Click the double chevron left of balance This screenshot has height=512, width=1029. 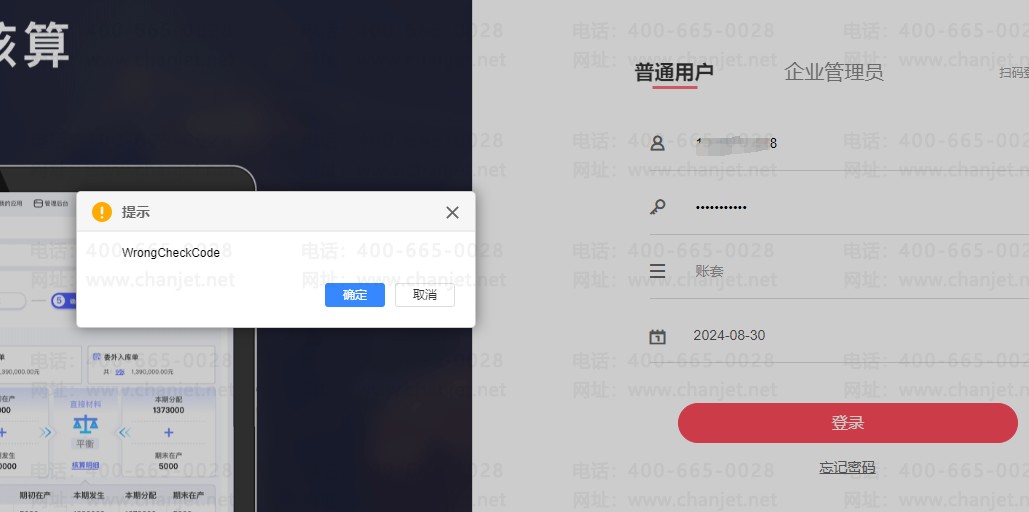click(x=45, y=433)
